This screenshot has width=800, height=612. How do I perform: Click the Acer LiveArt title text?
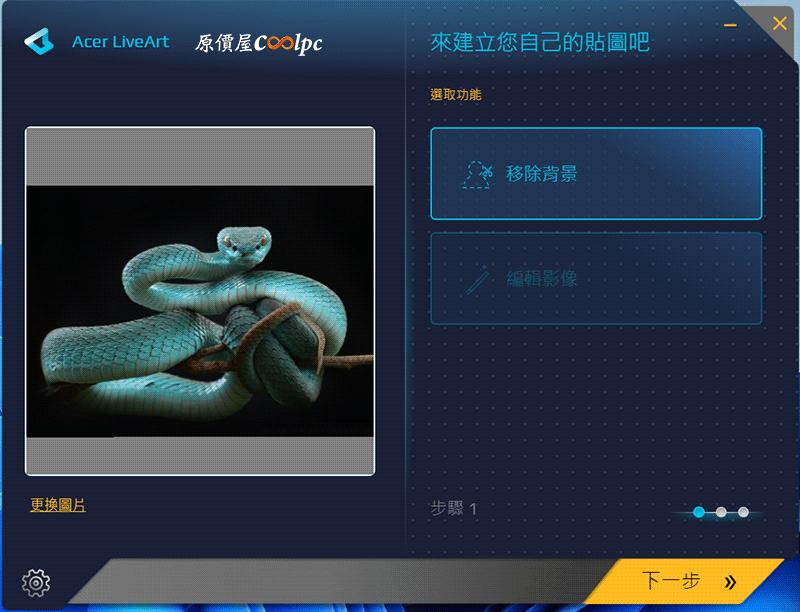[x=120, y=42]
